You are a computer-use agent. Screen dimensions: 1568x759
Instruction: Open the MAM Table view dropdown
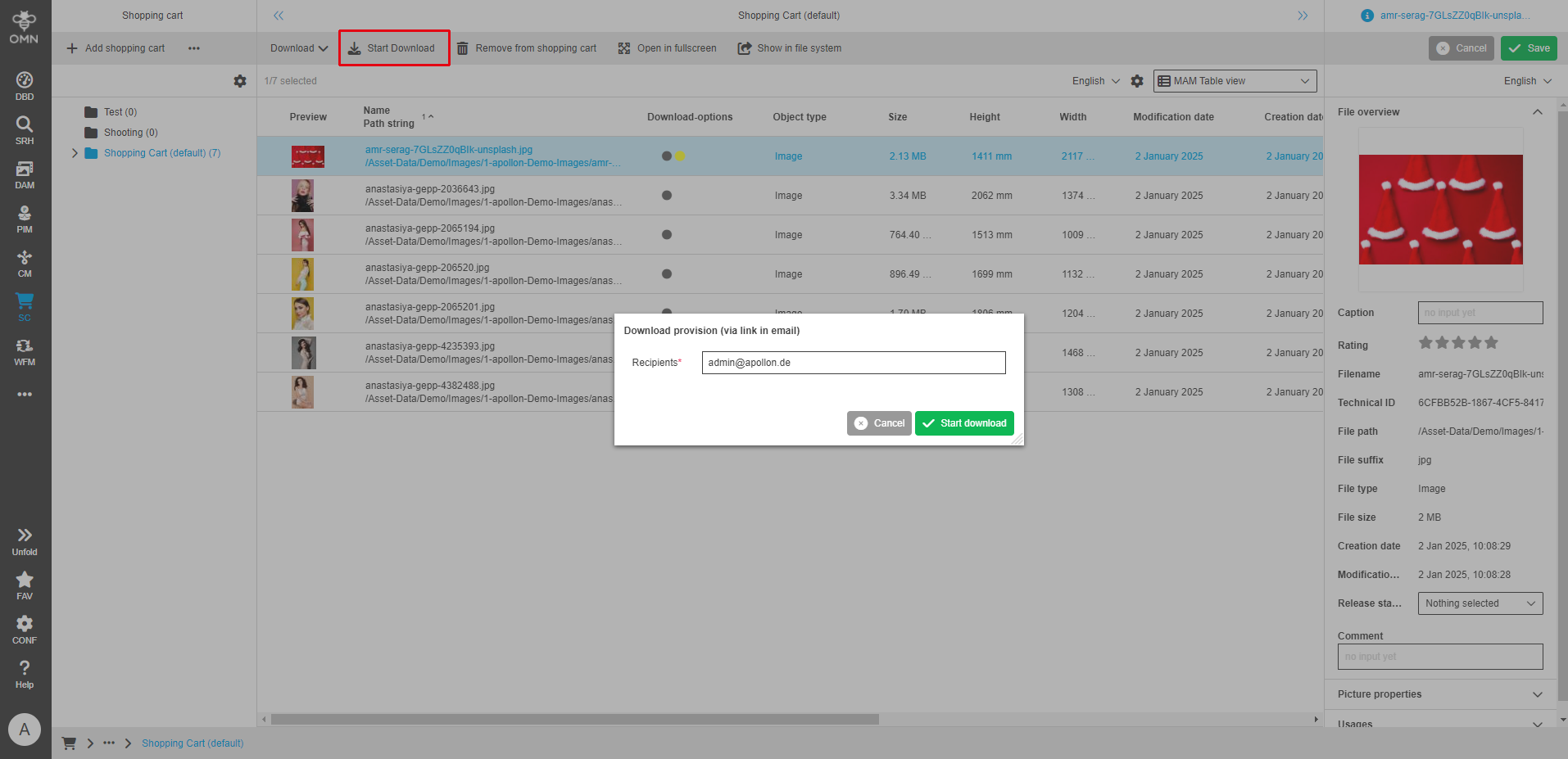(x=1235, y=81)
